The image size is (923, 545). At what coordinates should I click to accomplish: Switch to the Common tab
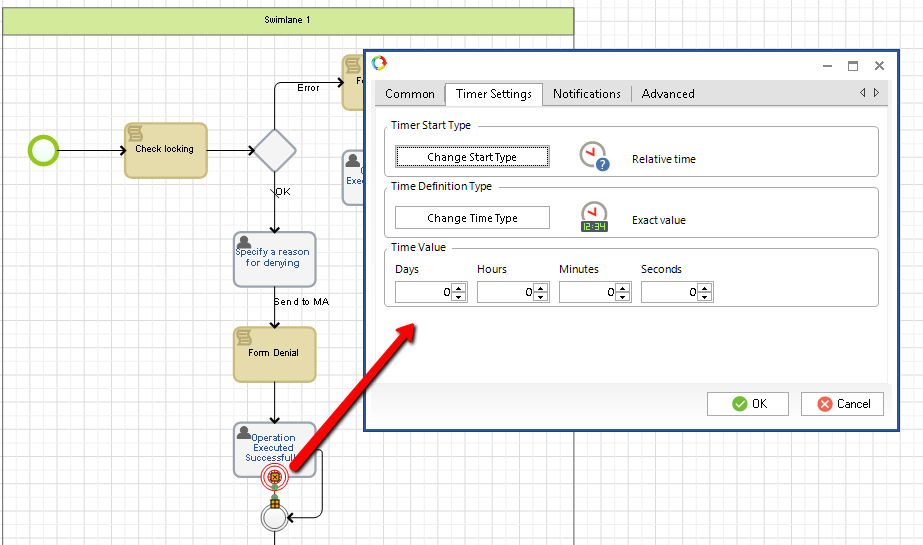[x=410, y=94]
